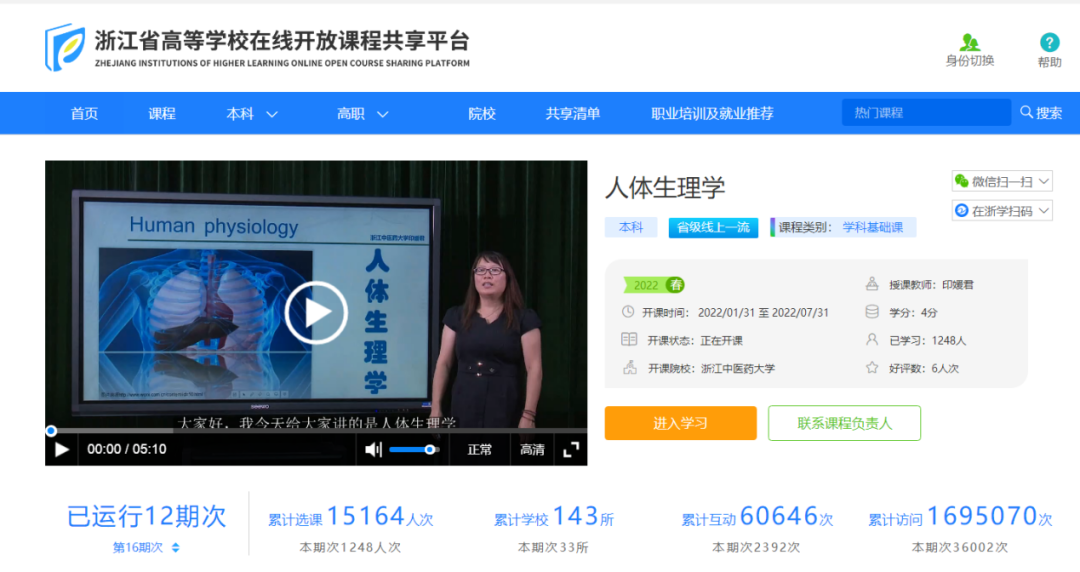Open the 共享清单 menu item
Image resolution: width=1080 pixels, height=572 pixels.
(x=573, y=114)
